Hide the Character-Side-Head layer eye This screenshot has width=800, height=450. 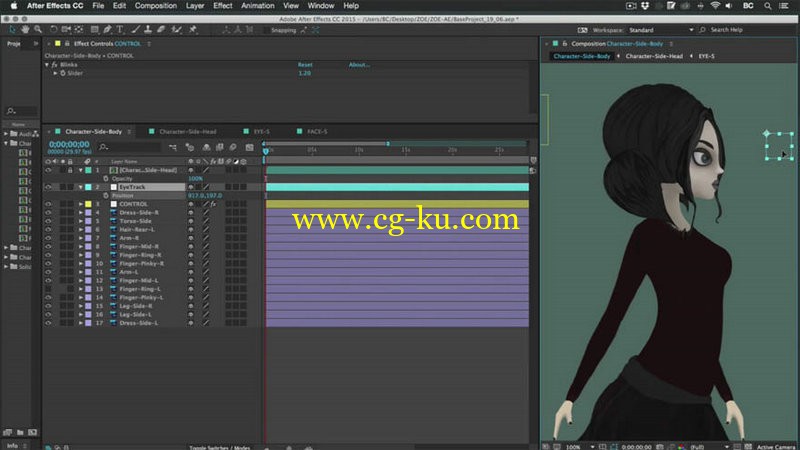point(48,170)
